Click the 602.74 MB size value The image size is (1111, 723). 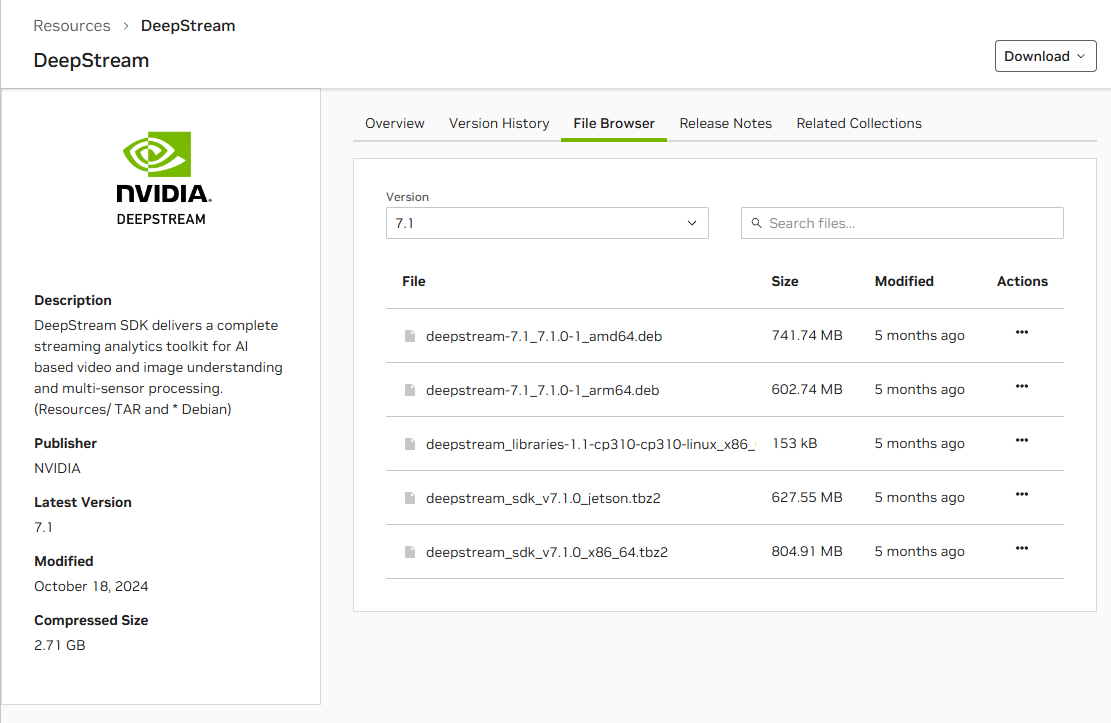tap(806, 389)
